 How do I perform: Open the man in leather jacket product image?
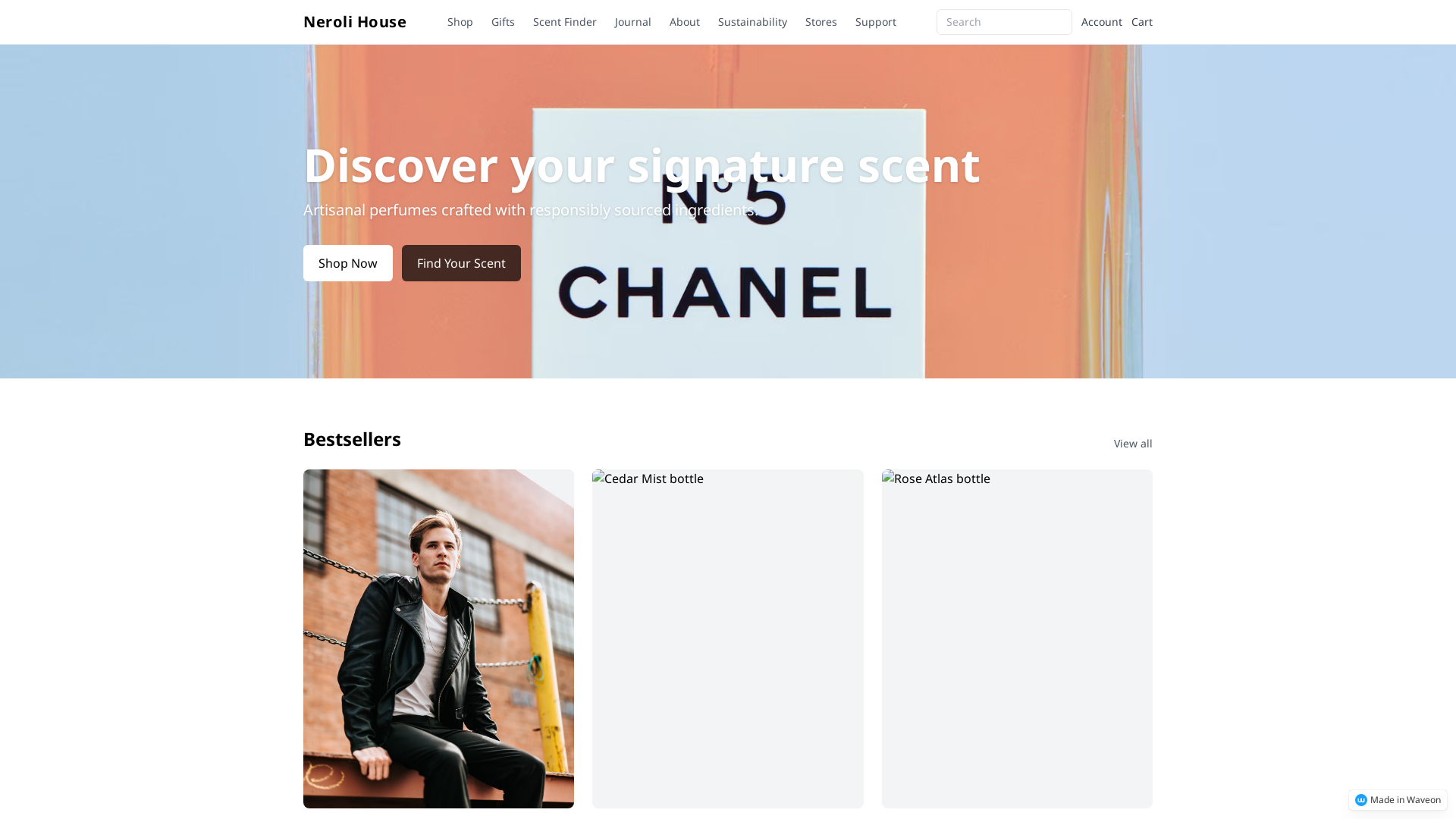[x=438, y=639]
